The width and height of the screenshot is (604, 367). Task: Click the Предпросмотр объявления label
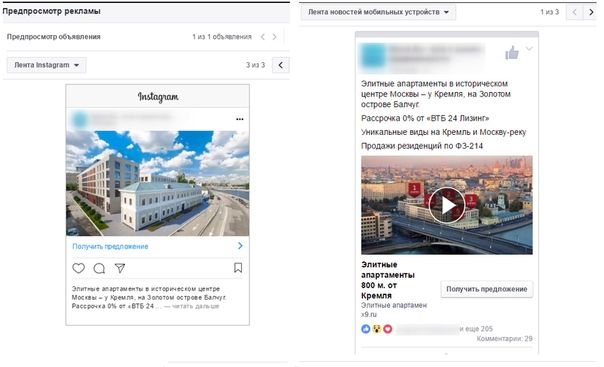(54, 37)
